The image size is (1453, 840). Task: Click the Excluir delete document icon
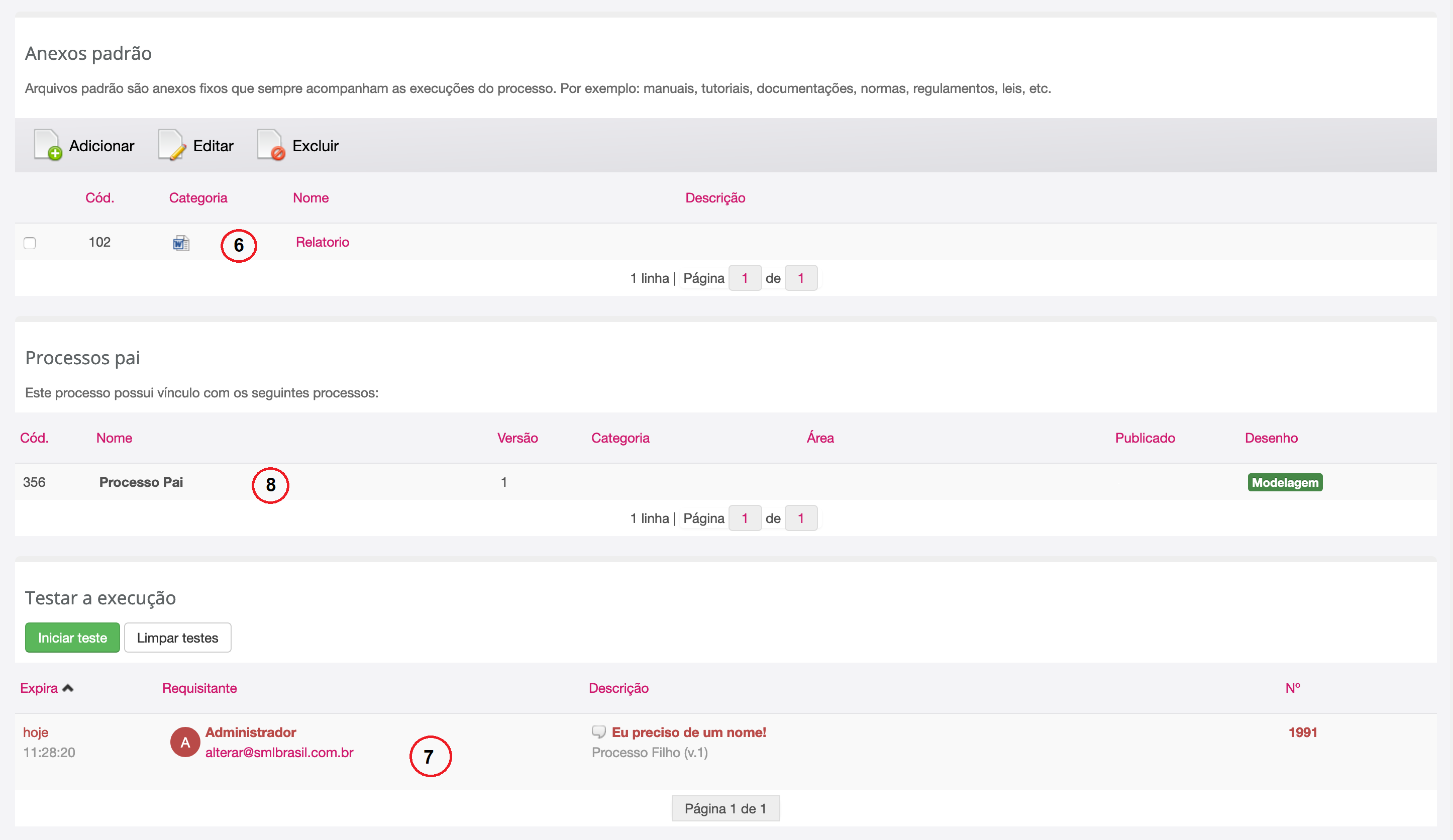click(x=270, y=145)
